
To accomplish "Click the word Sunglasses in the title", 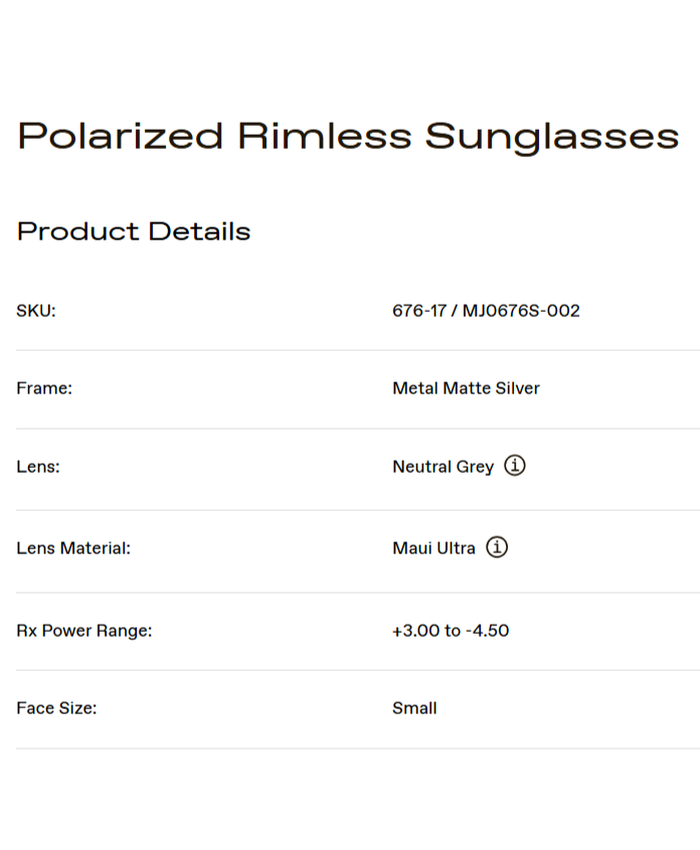I will 552,136.
